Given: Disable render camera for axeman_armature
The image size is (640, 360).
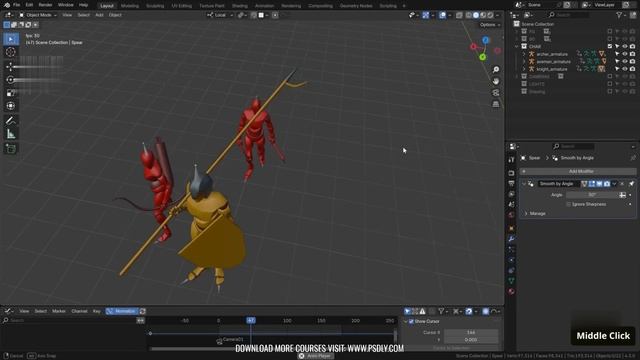Looking at the screenshot, I should 632,62.
